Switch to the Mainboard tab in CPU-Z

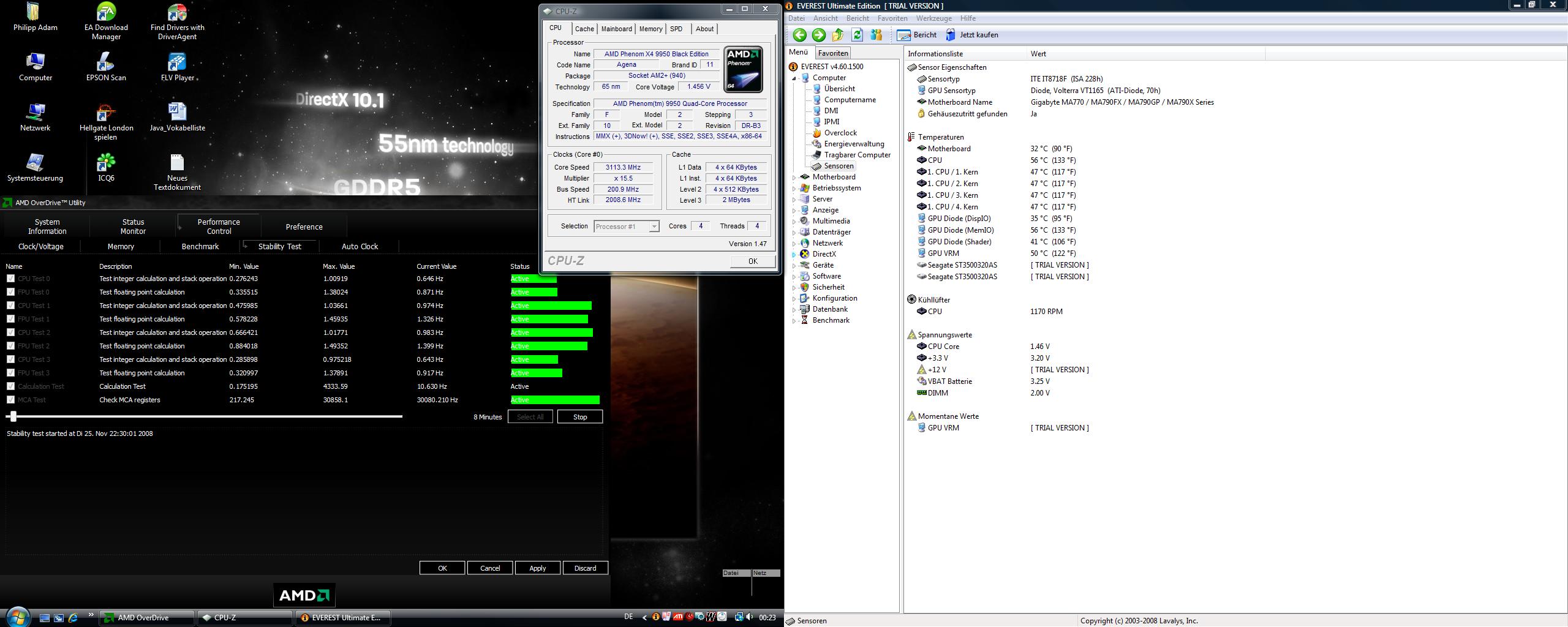tap(616, 29)
